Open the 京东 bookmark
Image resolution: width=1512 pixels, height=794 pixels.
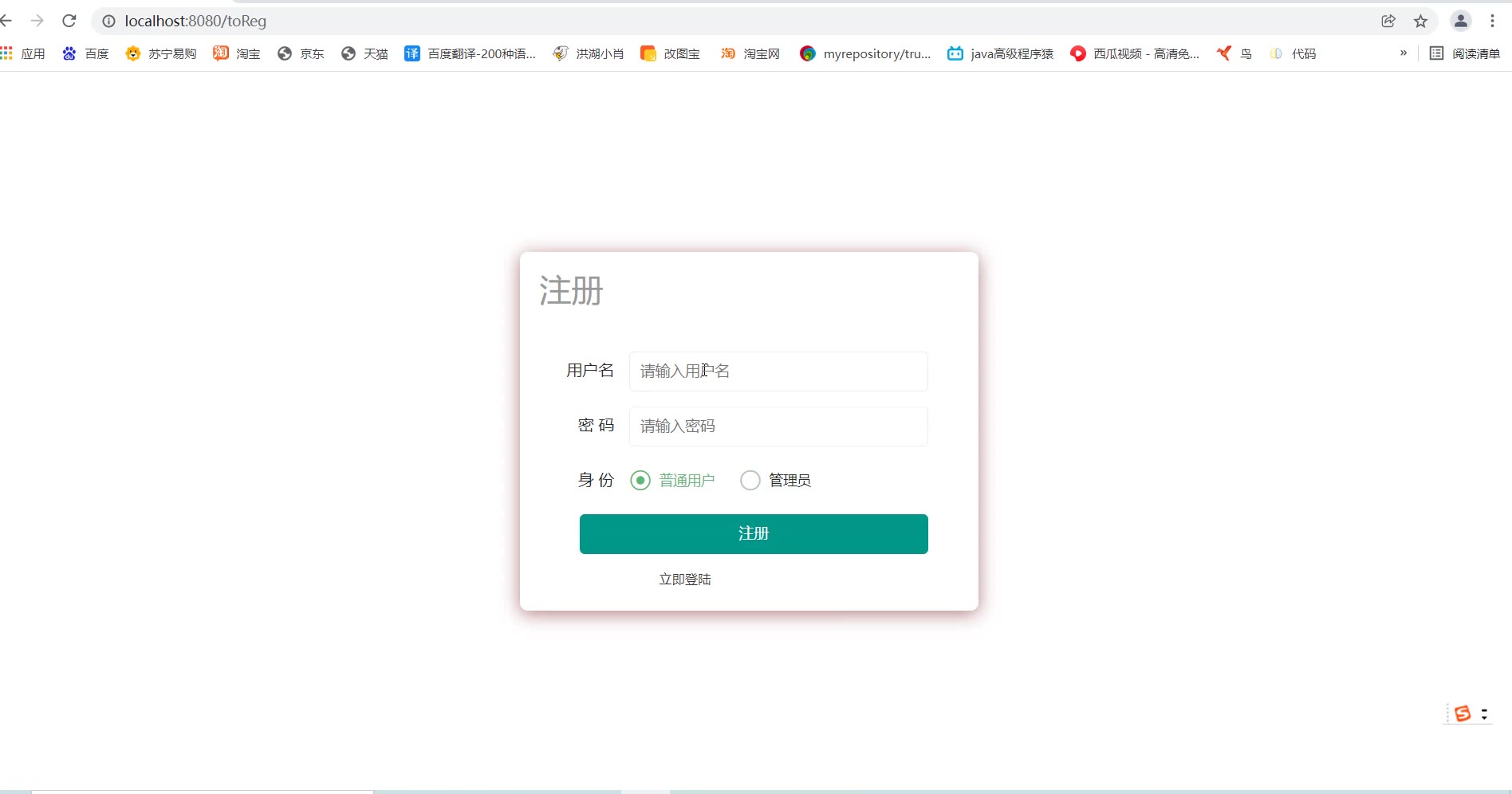[300, 53]
